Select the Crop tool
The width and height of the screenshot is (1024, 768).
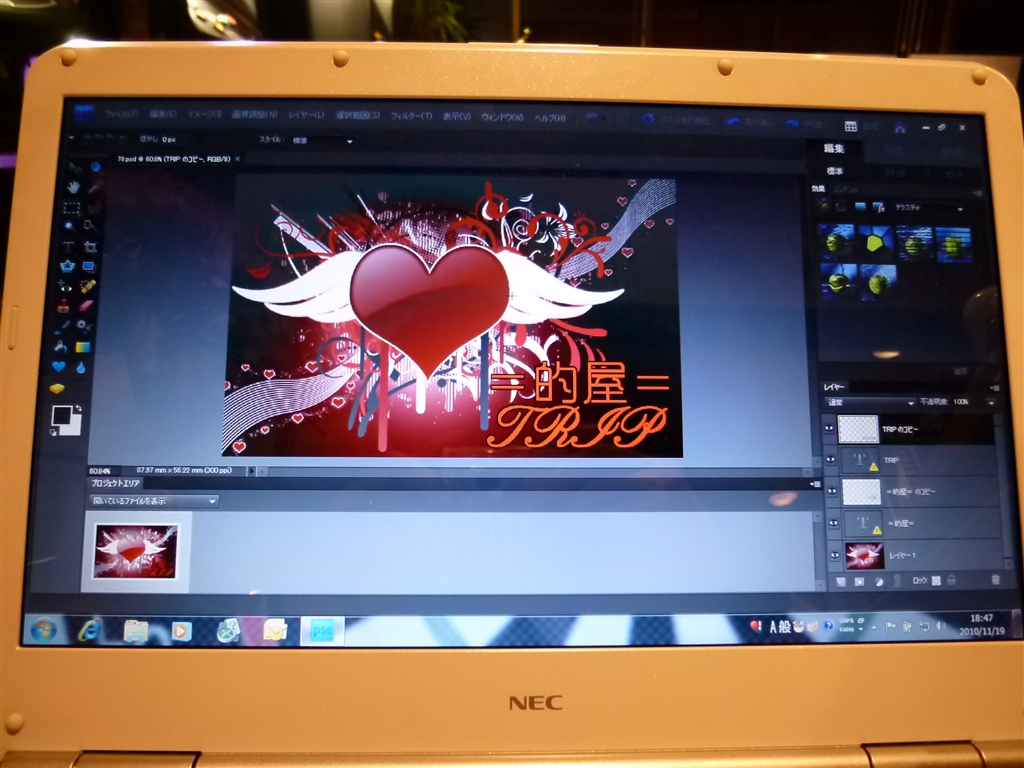point(90,247)
